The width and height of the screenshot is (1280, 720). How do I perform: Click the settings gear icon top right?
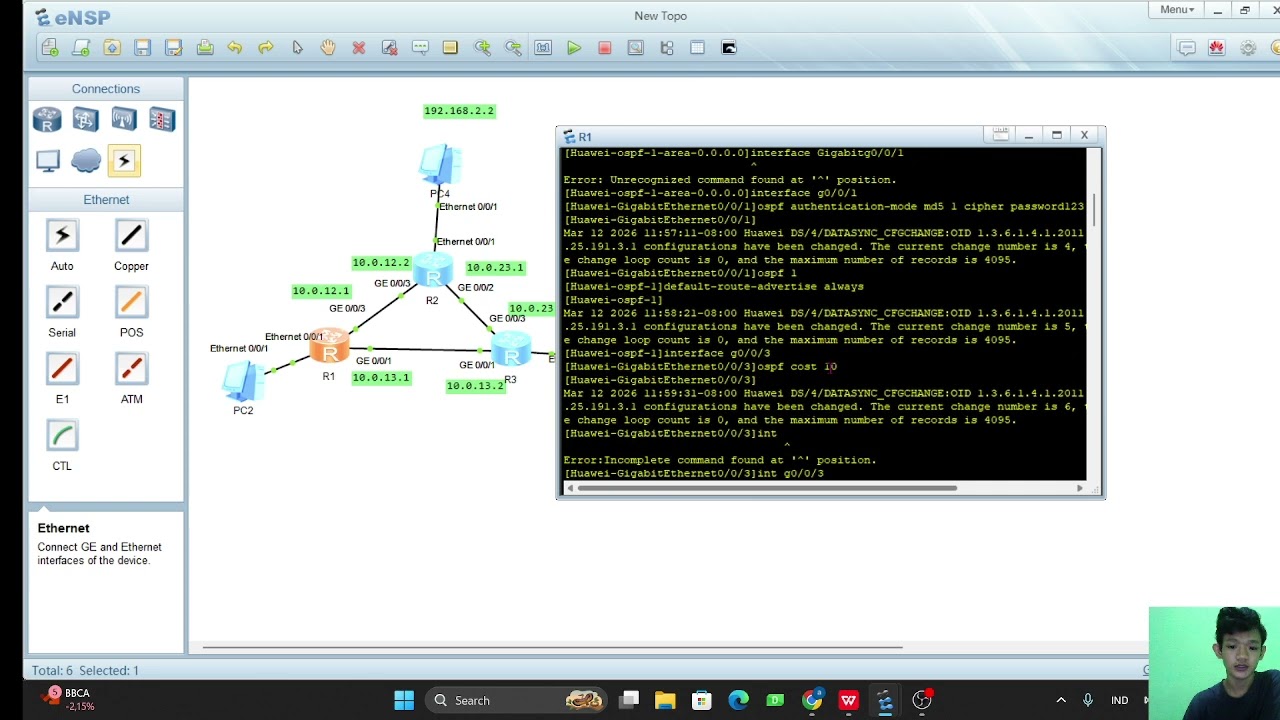[x=1248, y=47]
